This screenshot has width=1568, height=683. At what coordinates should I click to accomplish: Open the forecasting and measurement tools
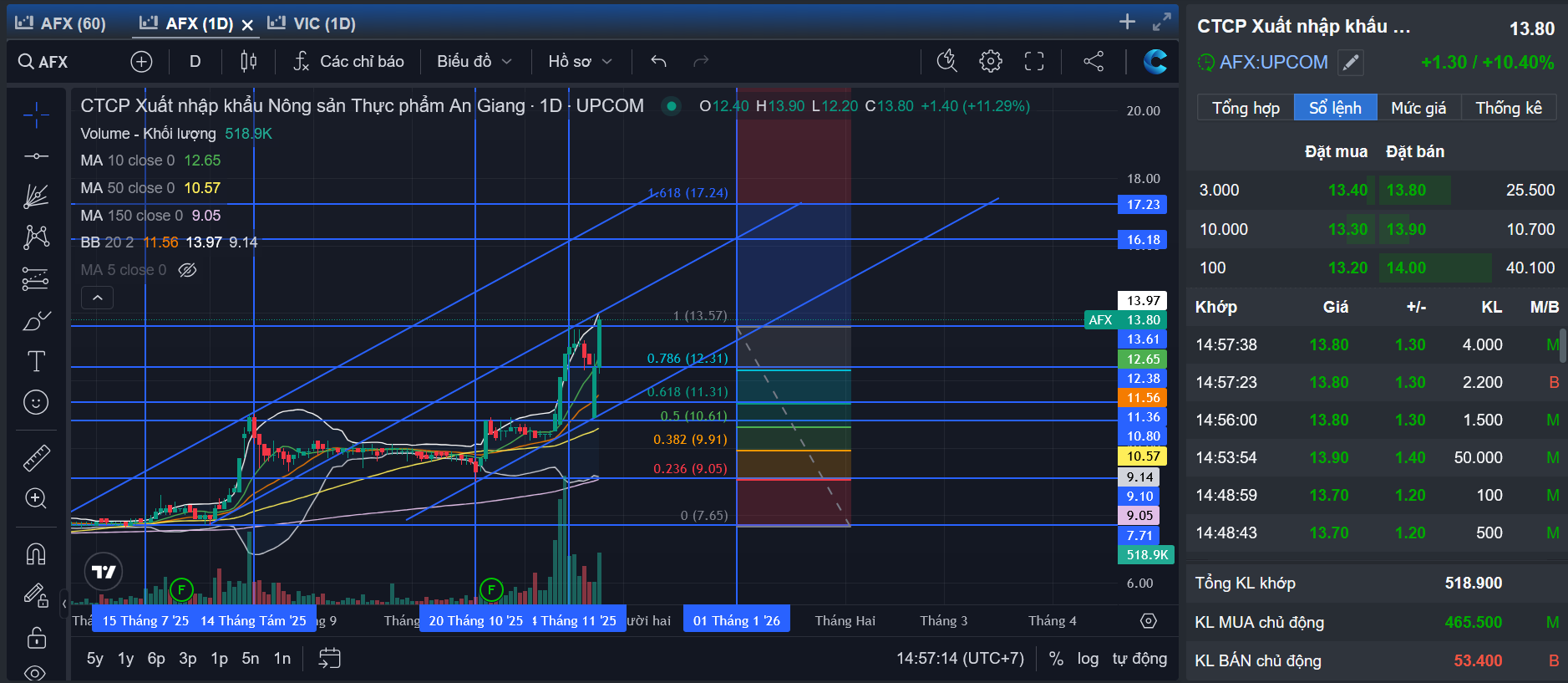point(35,278)
